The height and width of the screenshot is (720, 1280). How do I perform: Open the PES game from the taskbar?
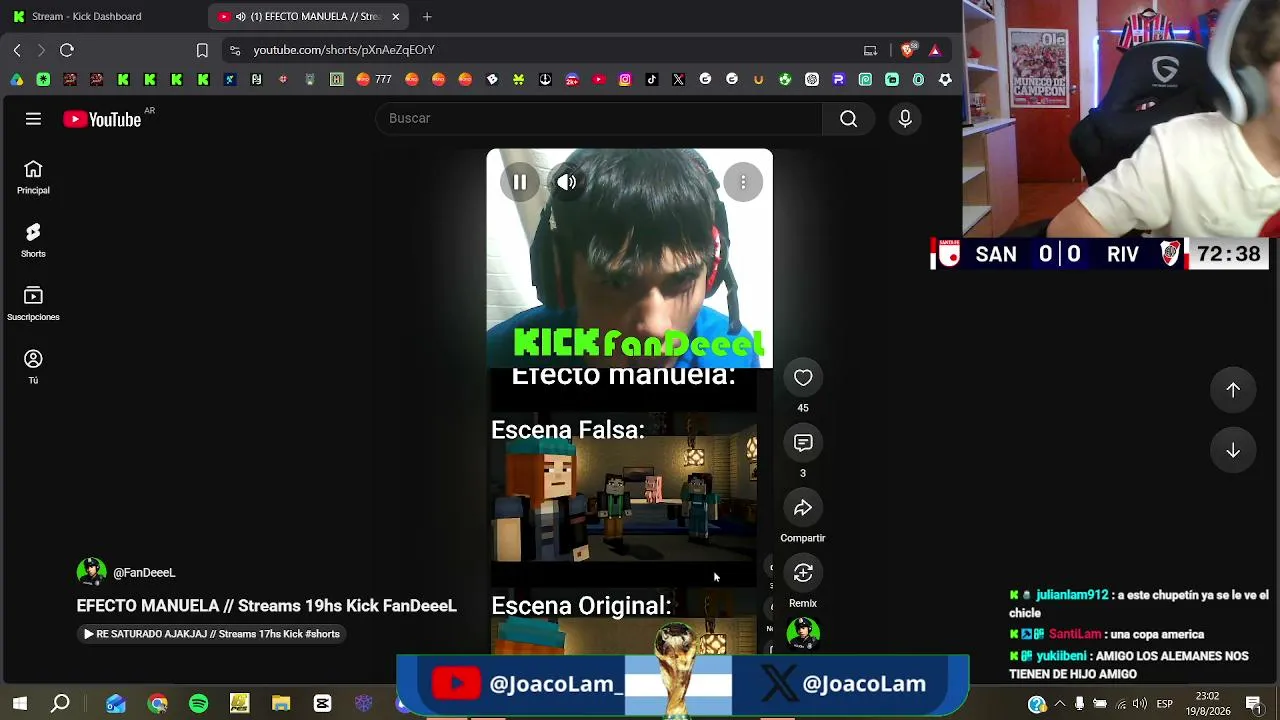(239, 704)
